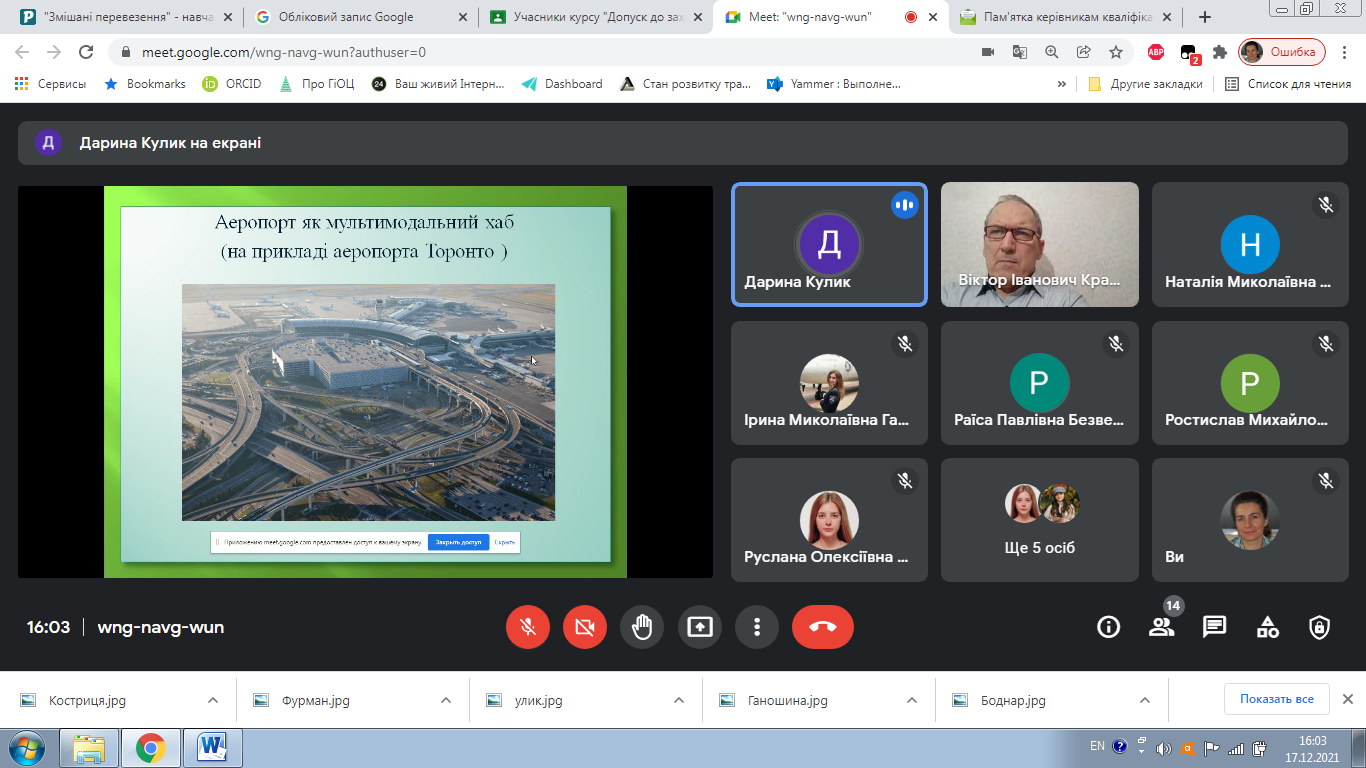Toggle the camera on/off button

pyautogui.click(x=585, y=627)
